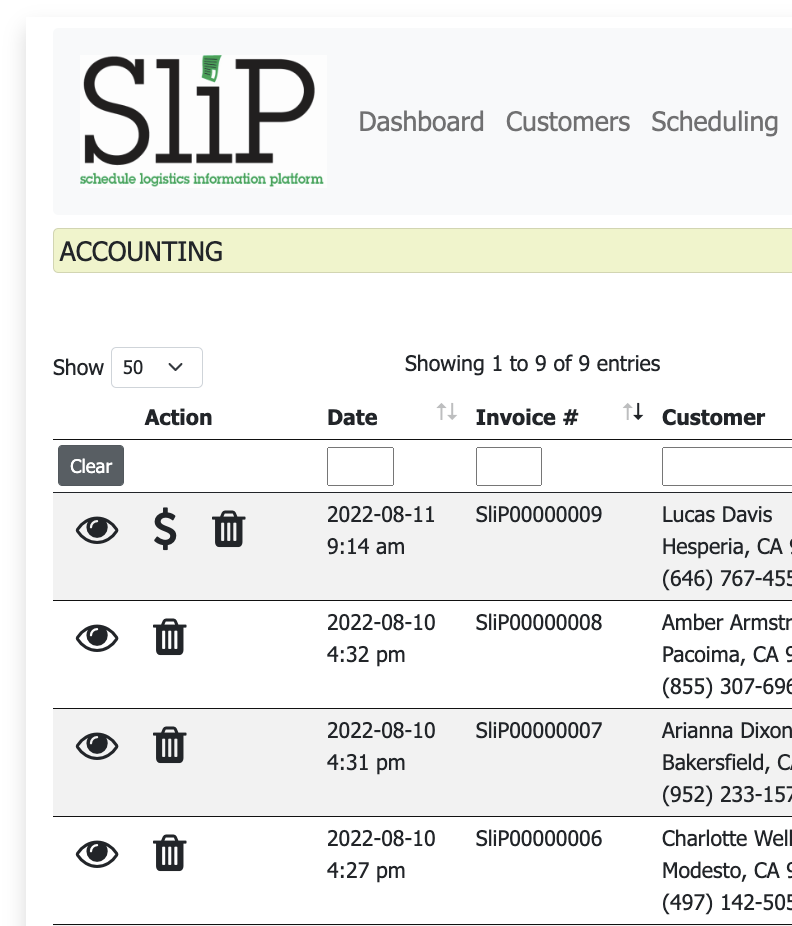Select invoice number SliP00000006
Screen dimensions: 792x926
(x=539, y=839)
